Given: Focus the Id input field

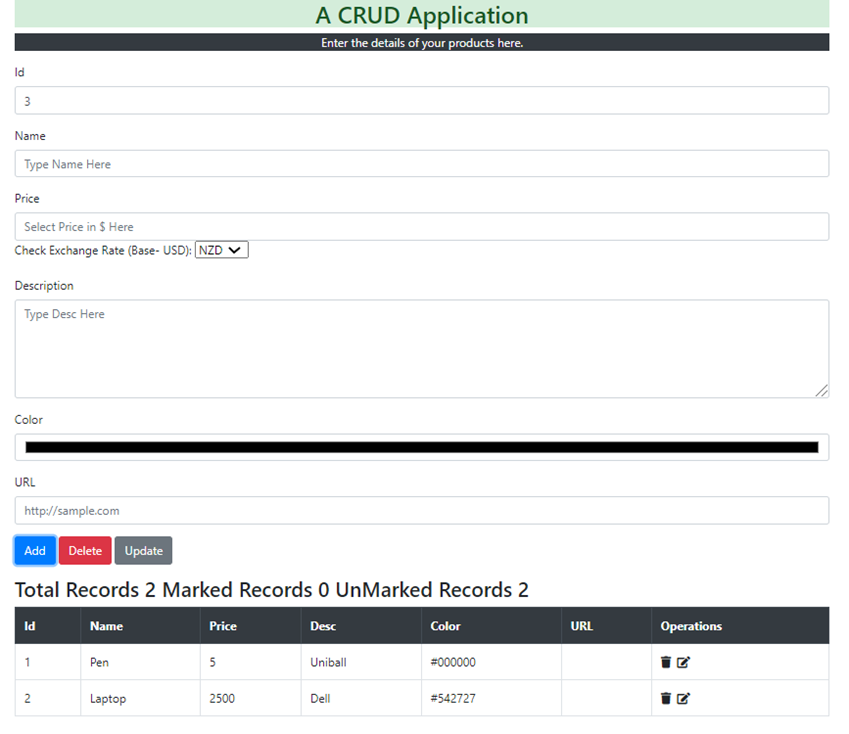Looking at the screenshot, I should (x=421, y=101).
